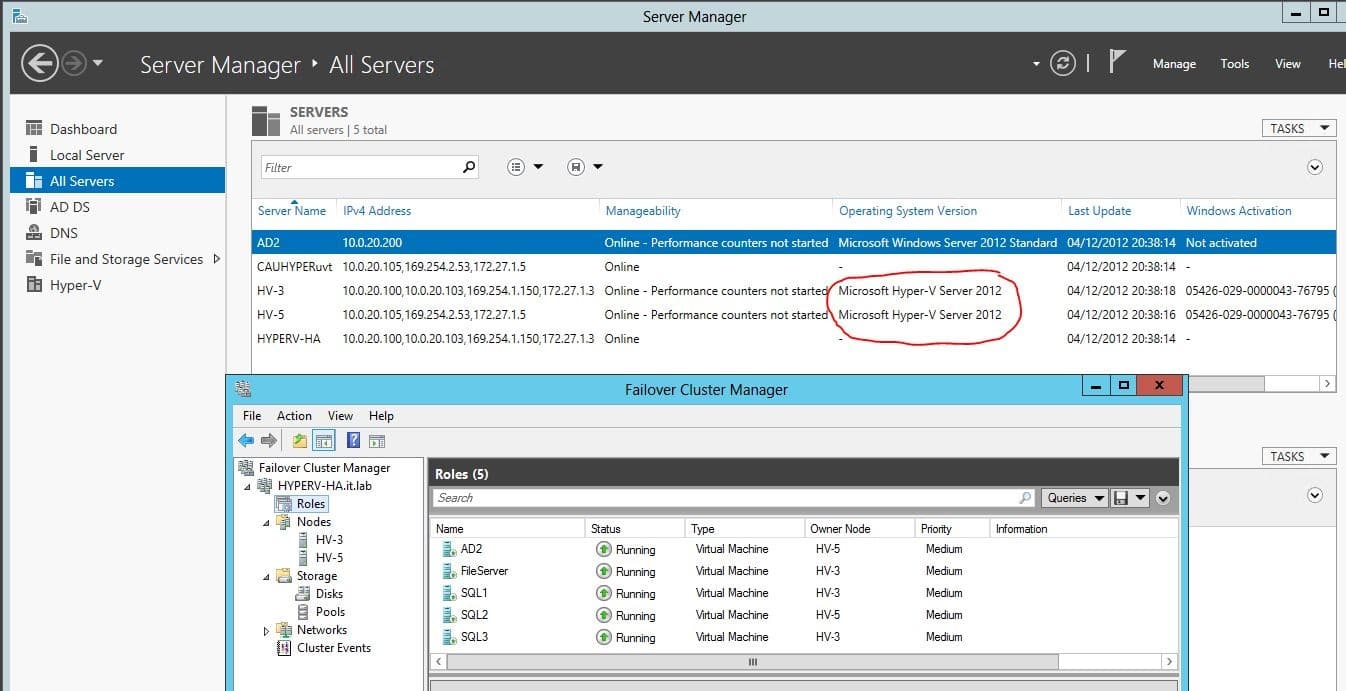Collapse the Servers tile chevron

tap(1315, 167)
